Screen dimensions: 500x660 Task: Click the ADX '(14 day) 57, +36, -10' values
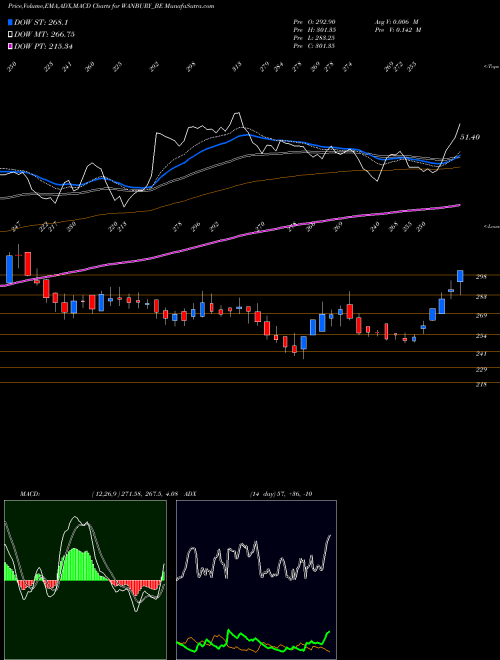click(280, 494)
